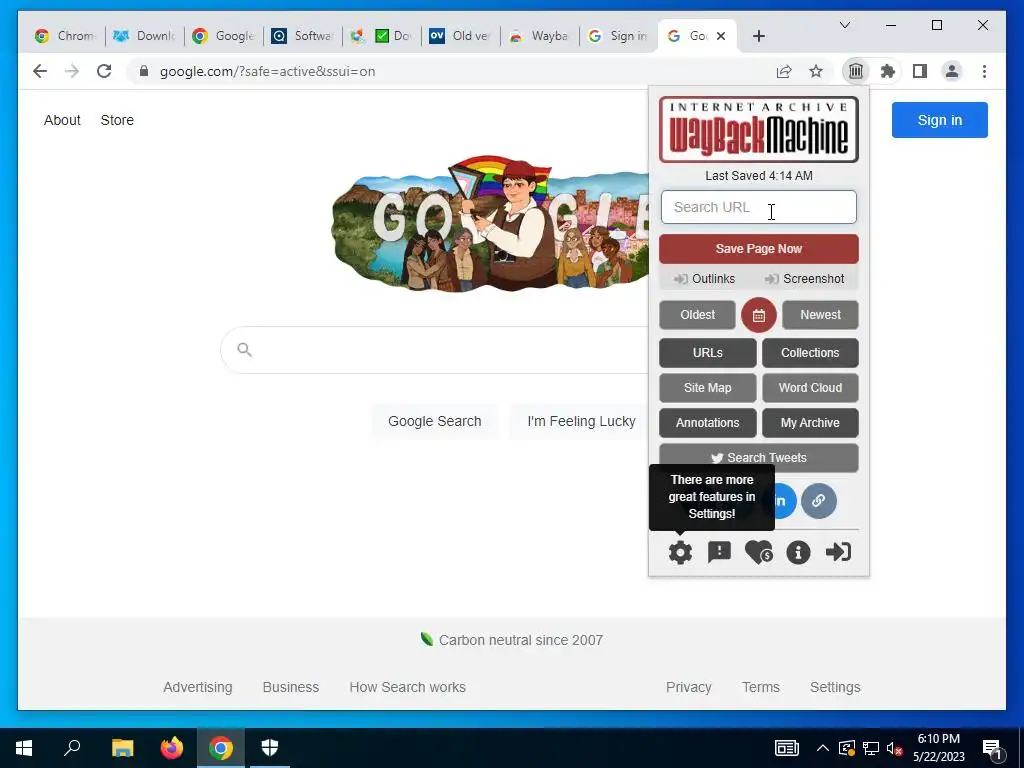Open the about info icon
Image resolution: width=1024 pixels, height=768 pixels.
point(798,552)
